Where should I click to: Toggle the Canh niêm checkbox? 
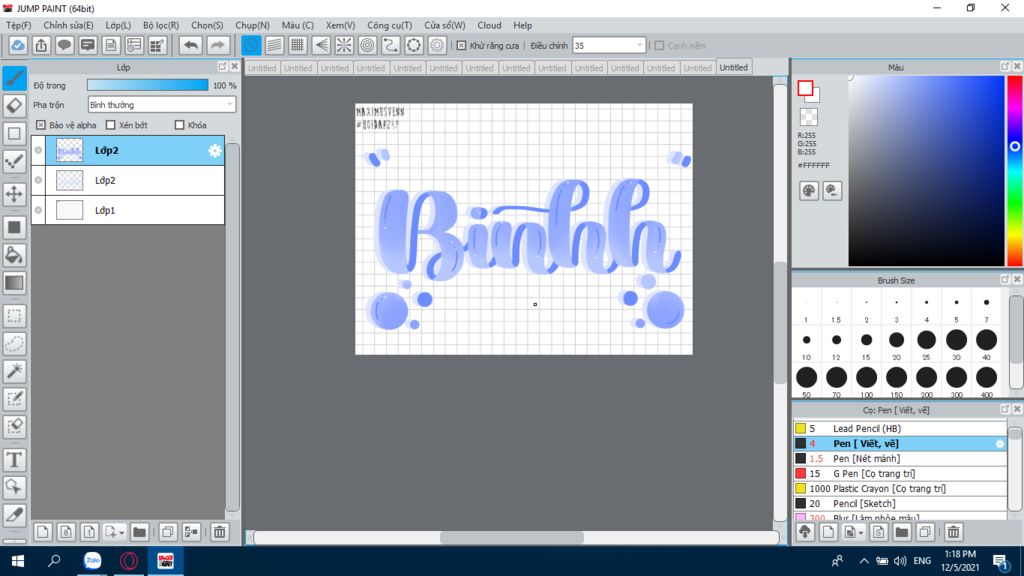pyautogui.click(x=660, y=46)
